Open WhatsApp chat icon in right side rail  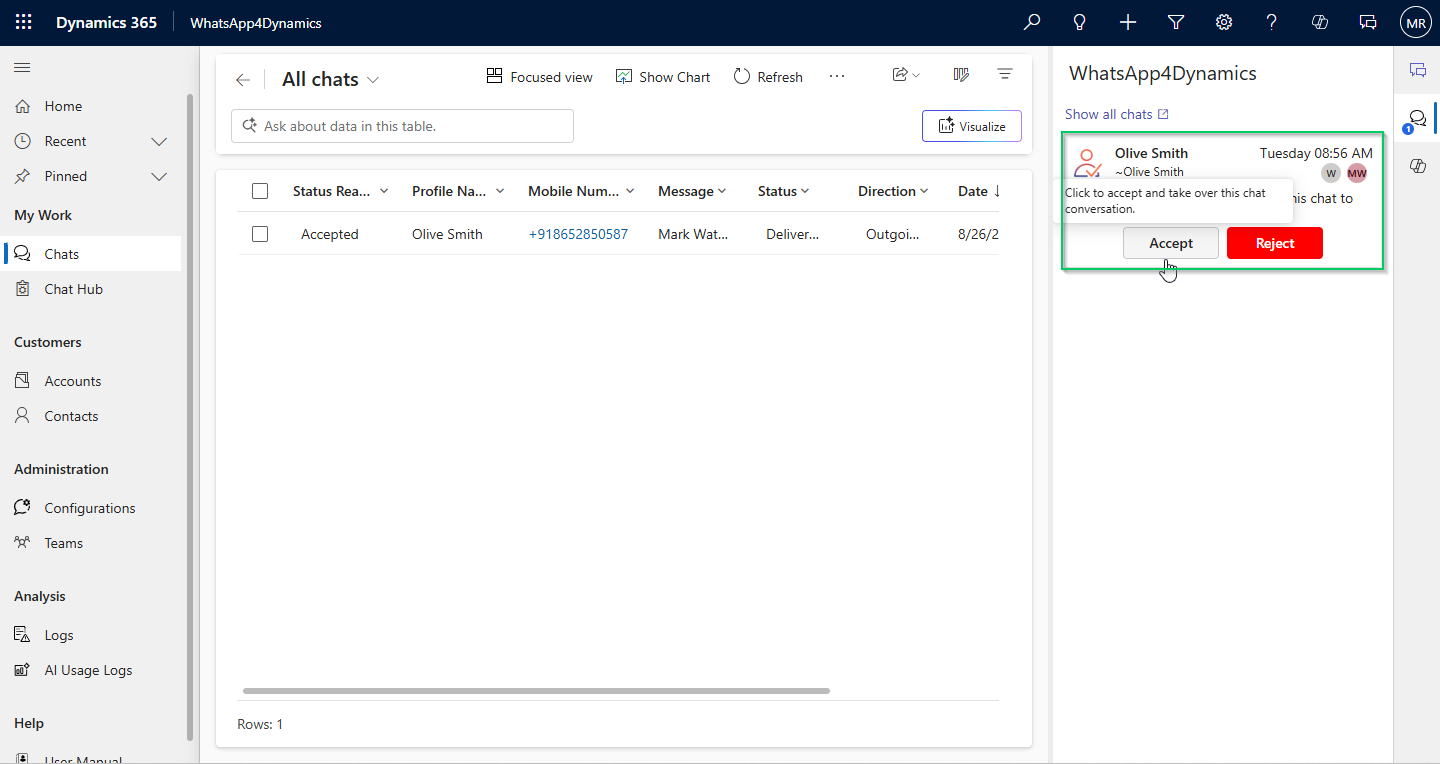1417,119
